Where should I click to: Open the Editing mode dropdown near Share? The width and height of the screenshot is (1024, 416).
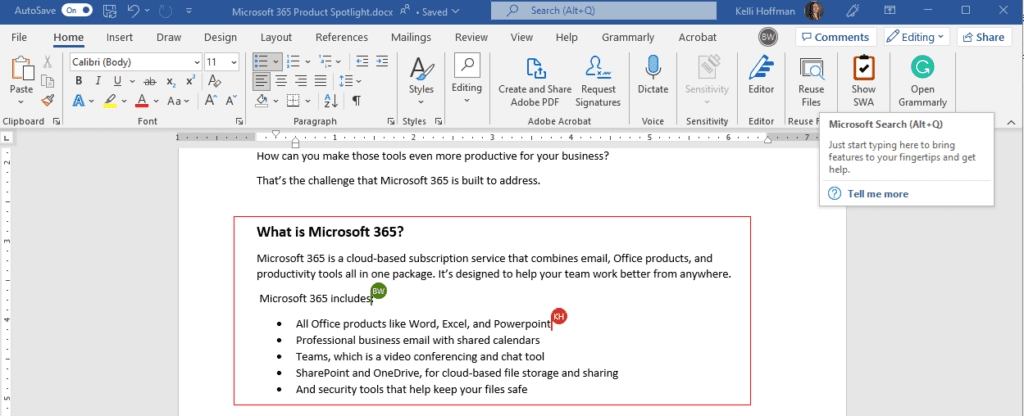tap(917, 37)
